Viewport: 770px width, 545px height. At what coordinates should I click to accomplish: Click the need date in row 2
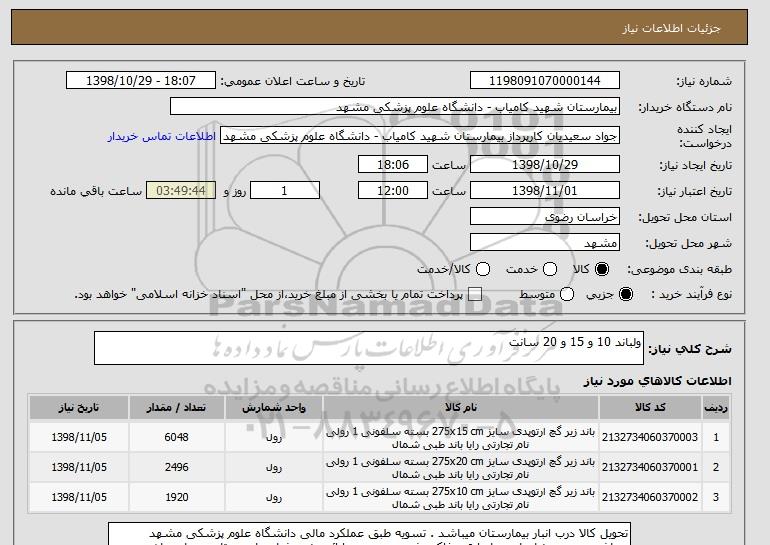coord(79,467)
